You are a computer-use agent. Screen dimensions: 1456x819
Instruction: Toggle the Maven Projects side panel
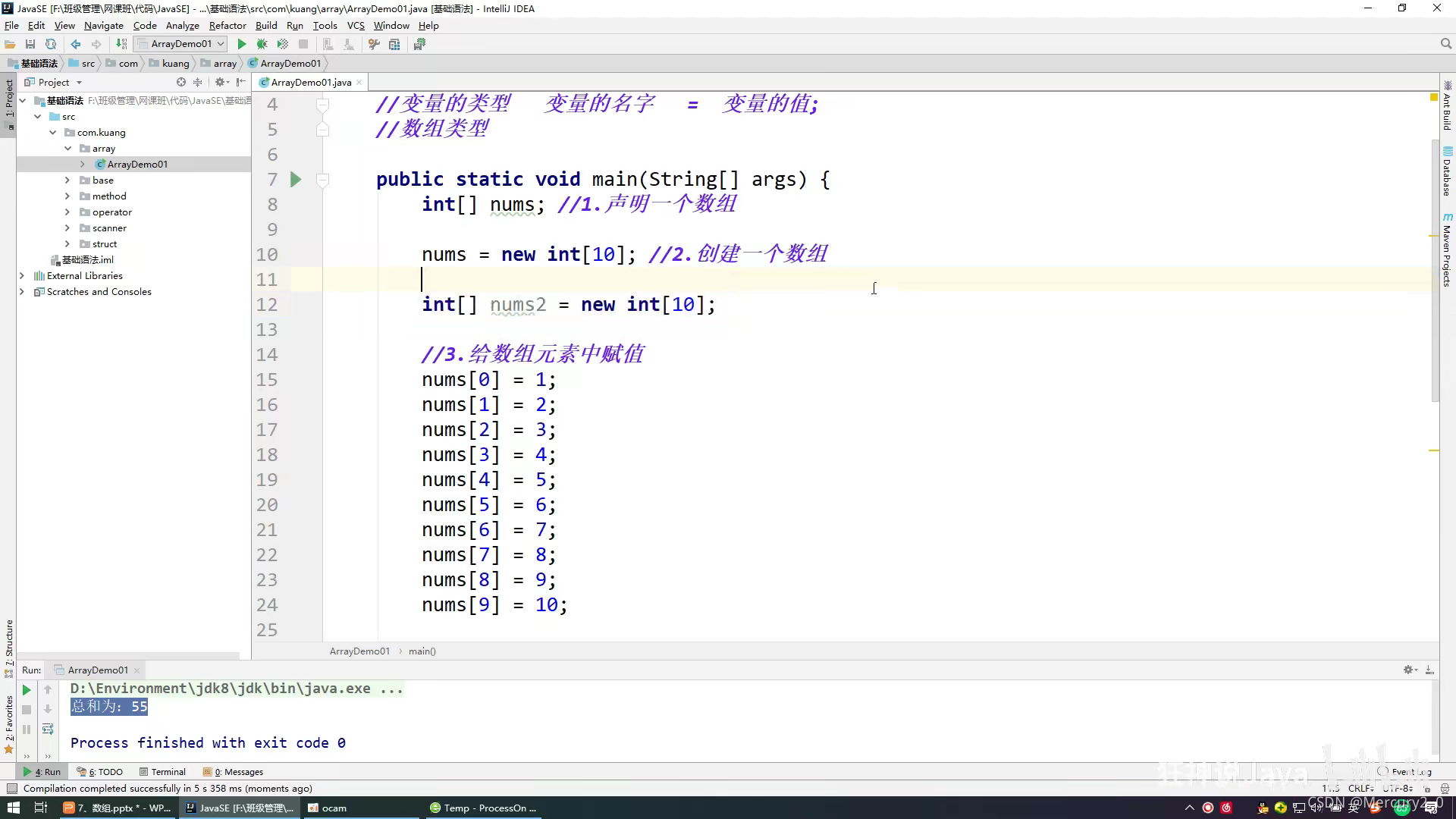1447,250
